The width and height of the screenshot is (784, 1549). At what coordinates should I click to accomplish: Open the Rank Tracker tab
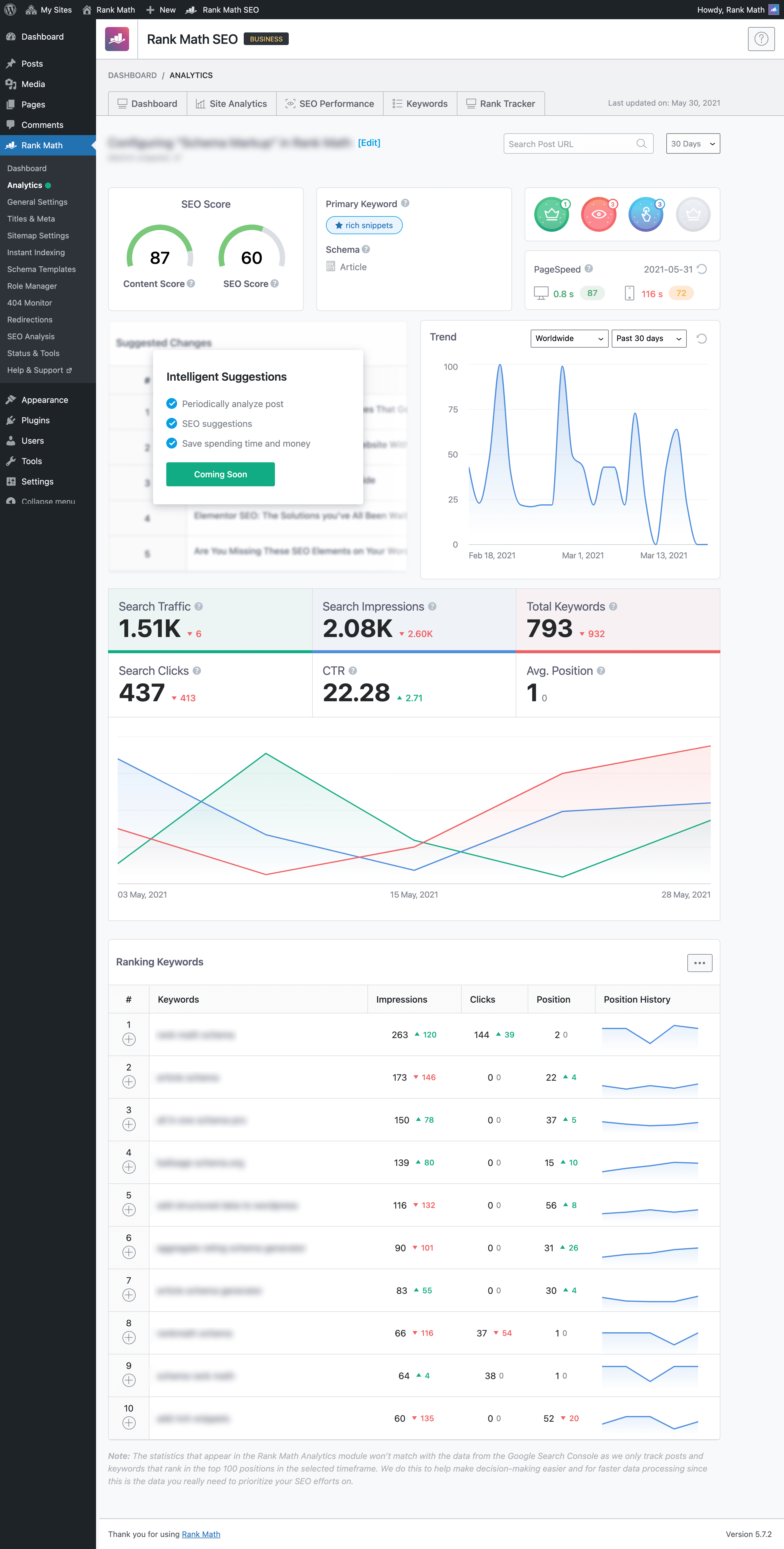click(501, 104)
